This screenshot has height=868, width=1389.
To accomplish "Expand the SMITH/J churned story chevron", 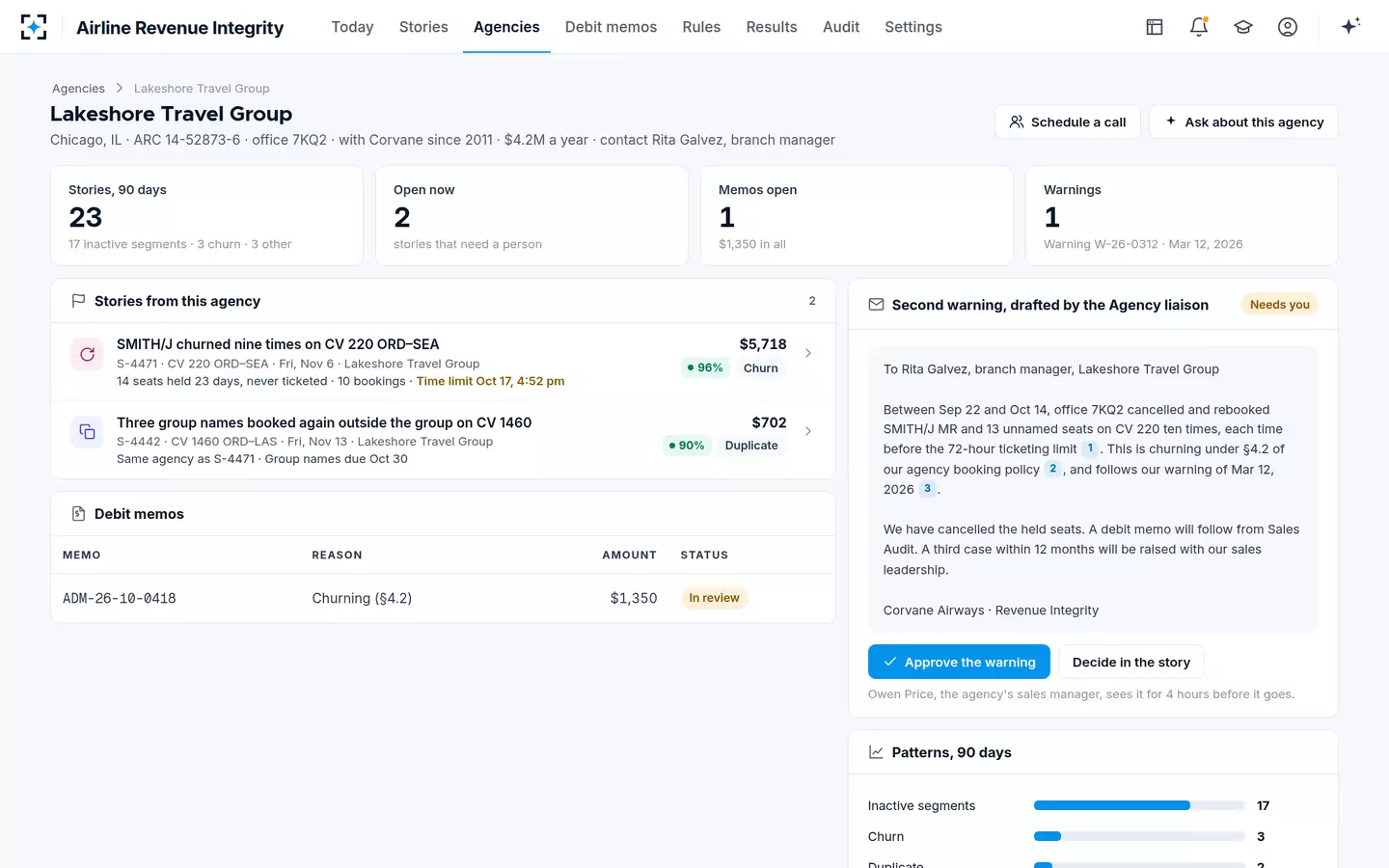I will pos(808,353).
